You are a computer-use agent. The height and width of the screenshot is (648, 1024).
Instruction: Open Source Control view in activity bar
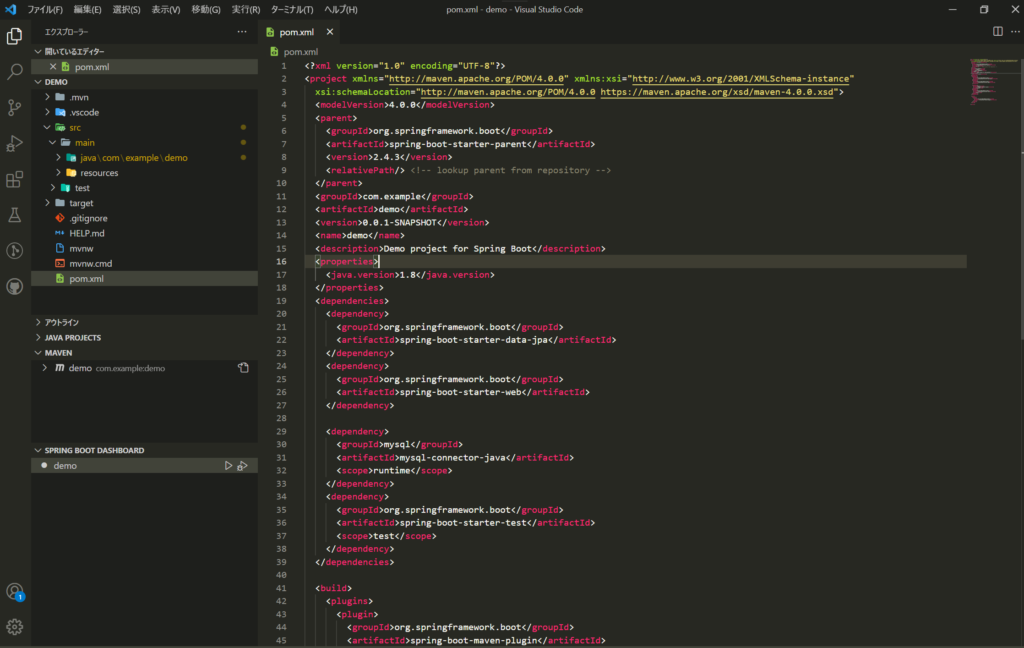(x=14, y=107)
